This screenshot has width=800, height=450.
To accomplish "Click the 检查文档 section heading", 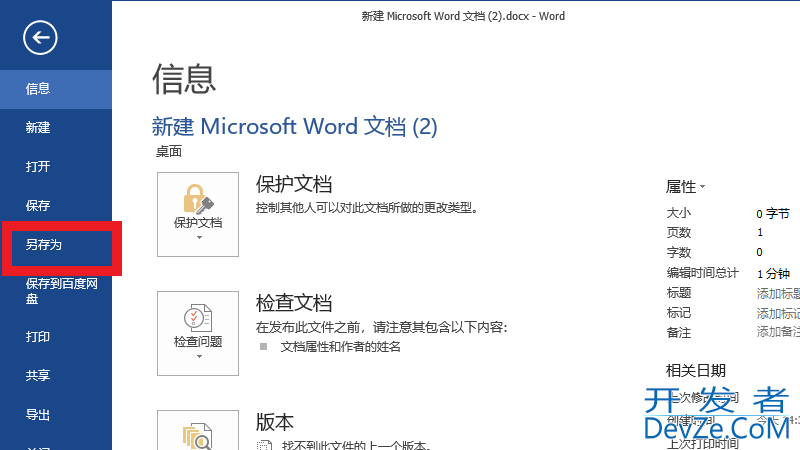I will coord(294,303).
